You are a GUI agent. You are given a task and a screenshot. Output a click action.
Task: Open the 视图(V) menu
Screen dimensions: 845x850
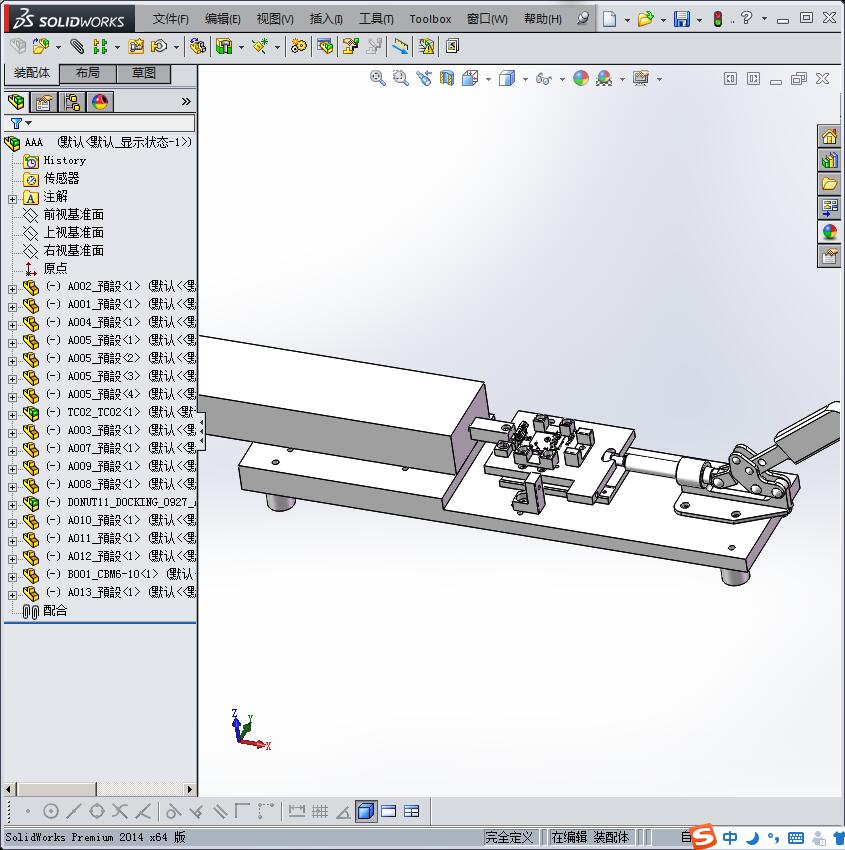(275, 19)
